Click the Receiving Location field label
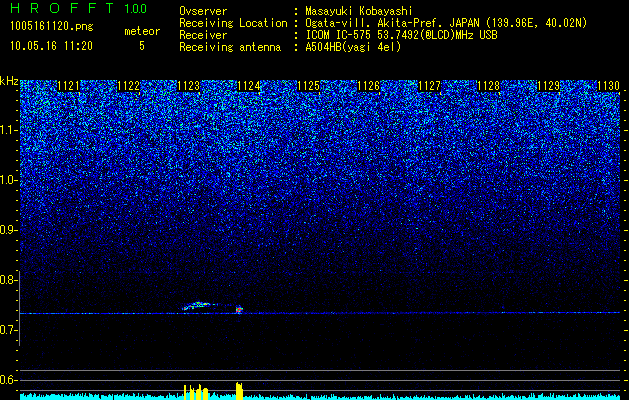 [233, 23]
